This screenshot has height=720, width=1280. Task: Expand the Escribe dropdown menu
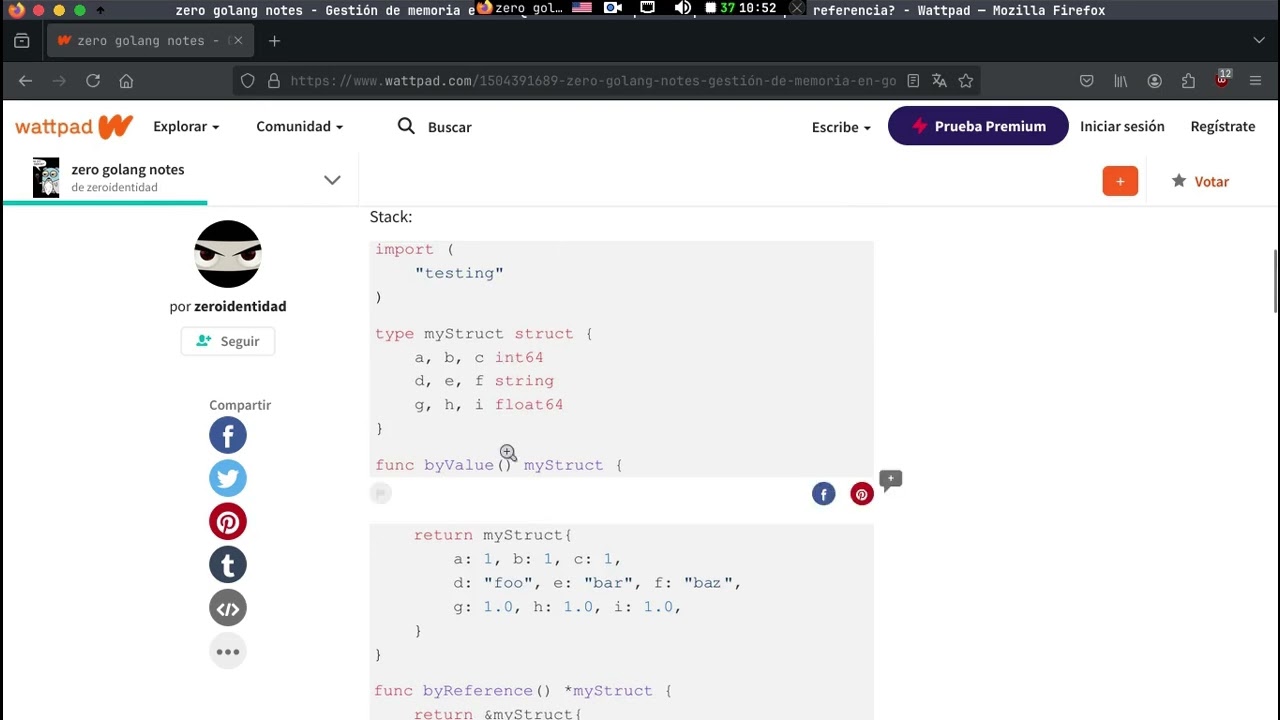841,127
